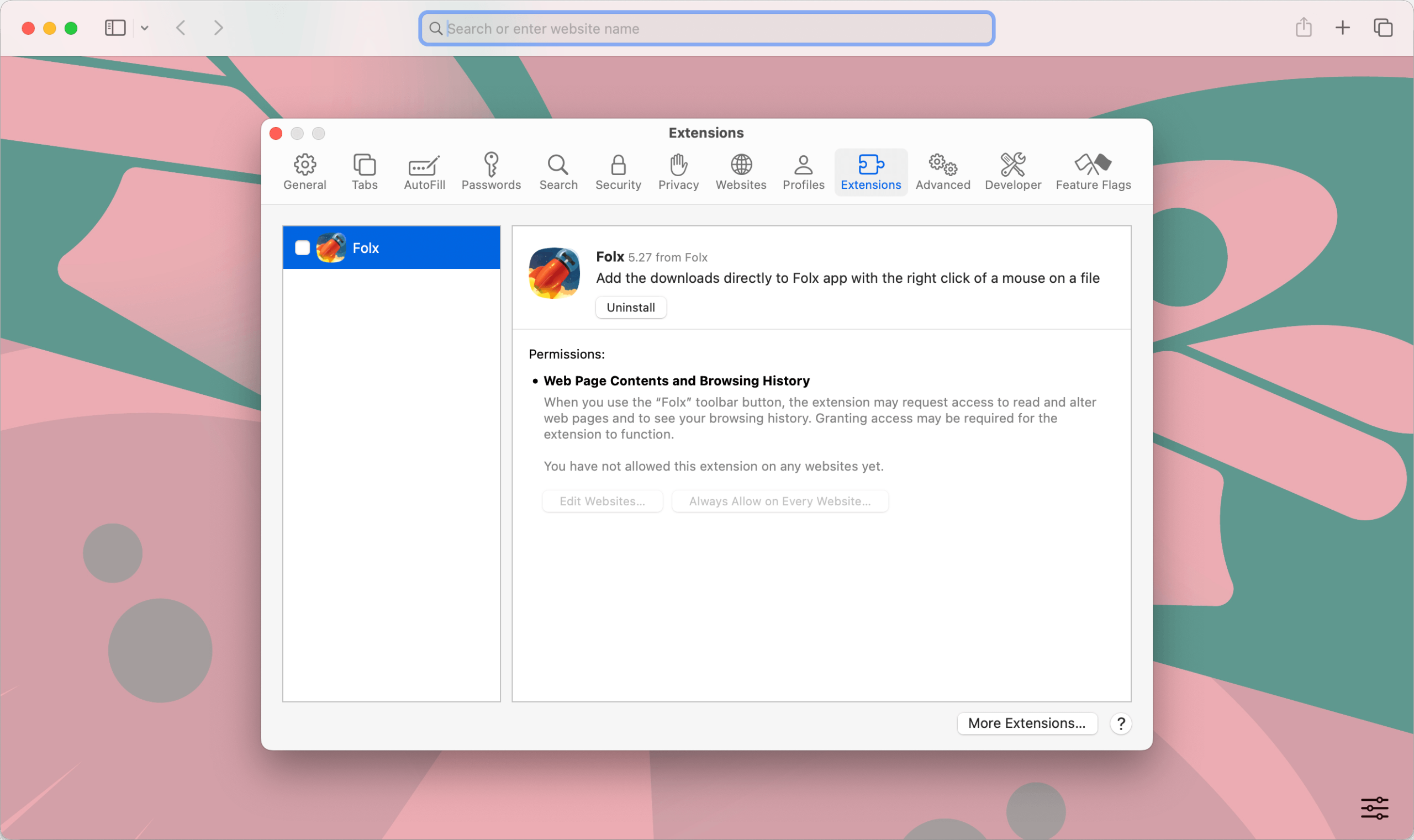
Task: Expand the tab group dropdown chevron
Action: 144,28
